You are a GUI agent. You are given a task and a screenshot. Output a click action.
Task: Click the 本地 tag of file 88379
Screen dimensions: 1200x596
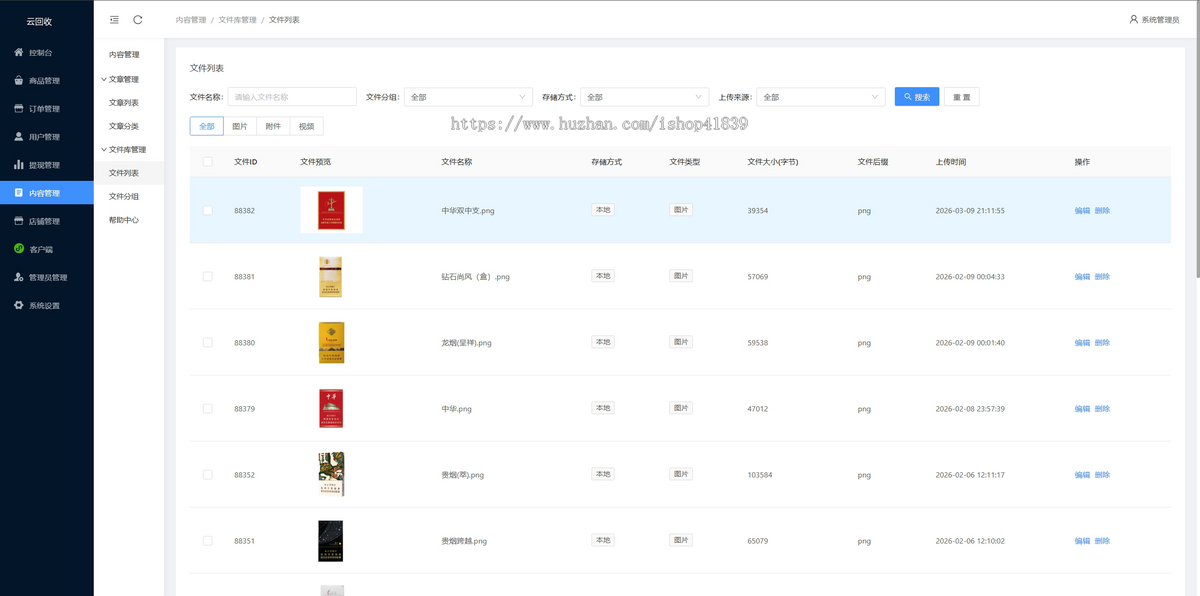[602, 408]
